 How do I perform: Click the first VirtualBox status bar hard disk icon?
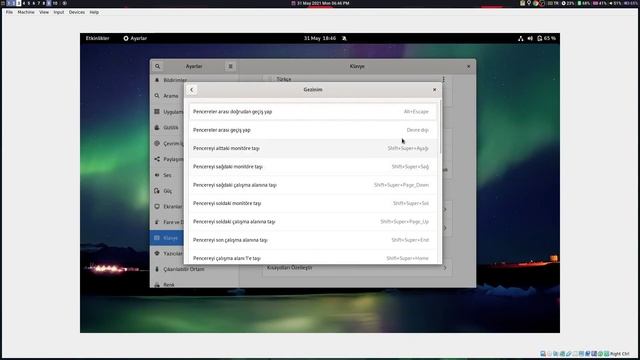pyautogui.click(x=542, y=353)
